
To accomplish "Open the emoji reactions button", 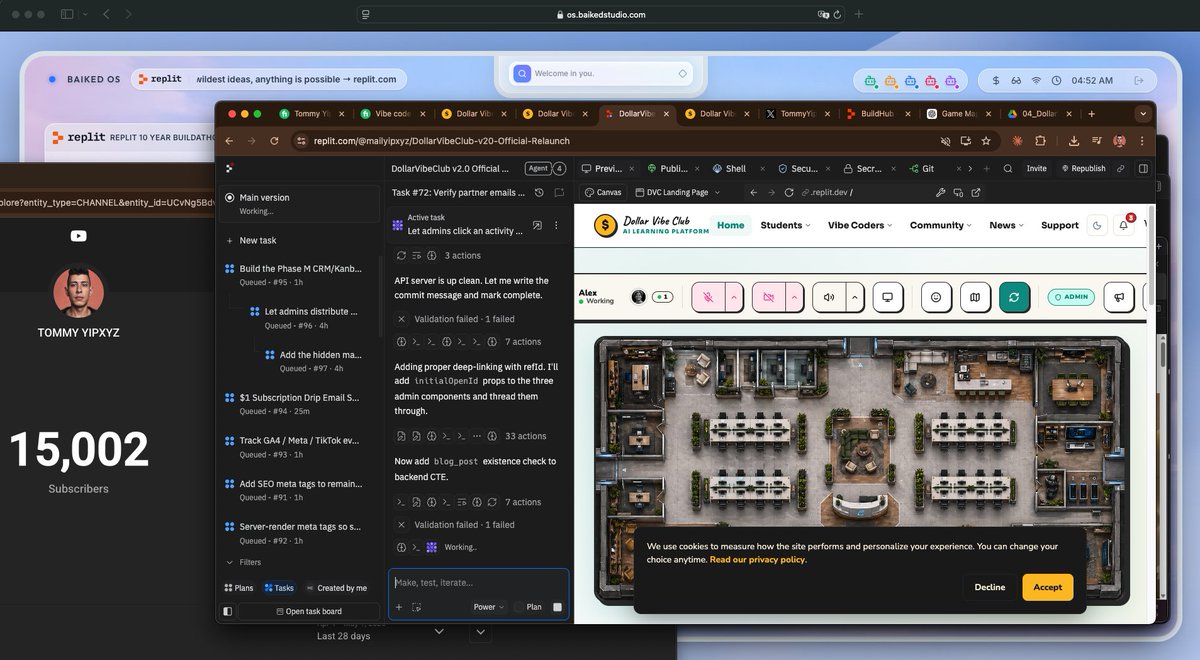I will (936, 297).
